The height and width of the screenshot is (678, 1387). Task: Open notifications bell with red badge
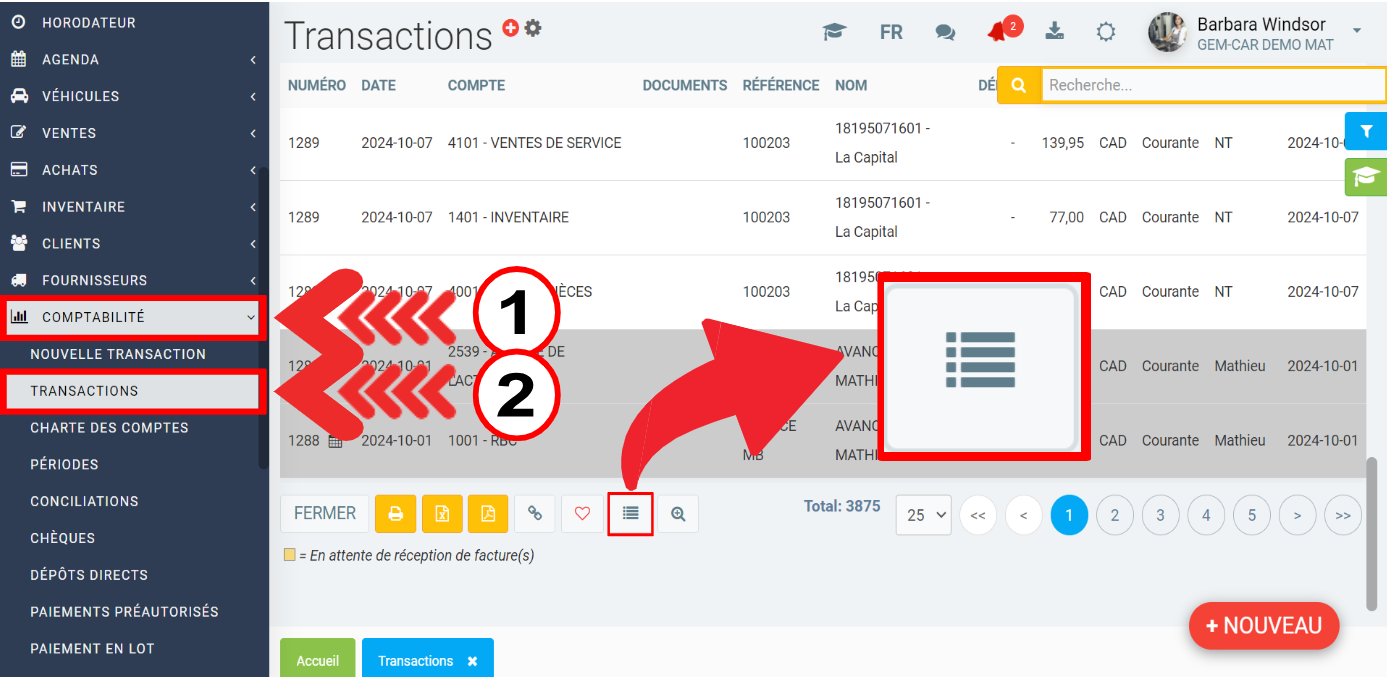pos(998,31)
